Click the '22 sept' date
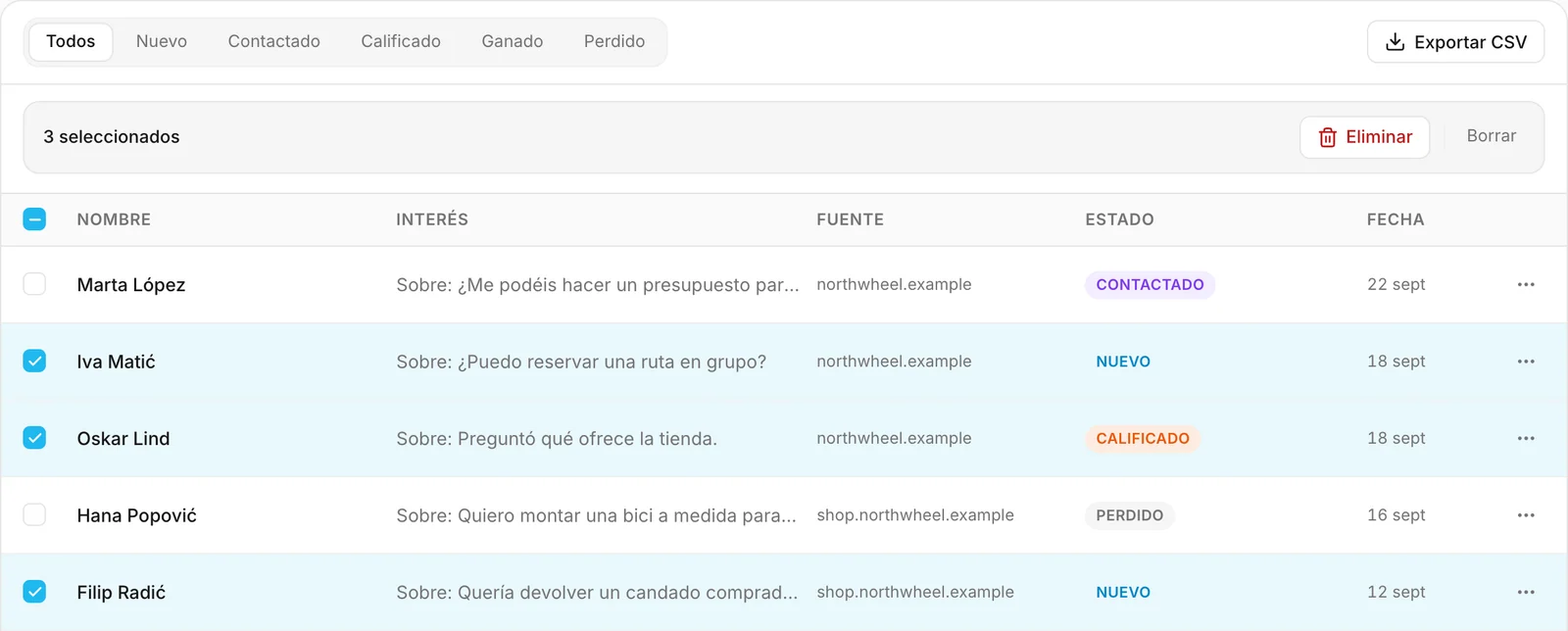This screenshot has height=631, width=1568. (1396, 284)
